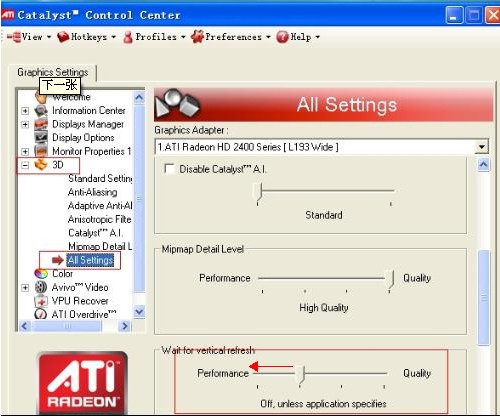Screen dimensions: 500x418
Task: Open the Graphics Adapter dropdown
Action: tap(481, 147)
